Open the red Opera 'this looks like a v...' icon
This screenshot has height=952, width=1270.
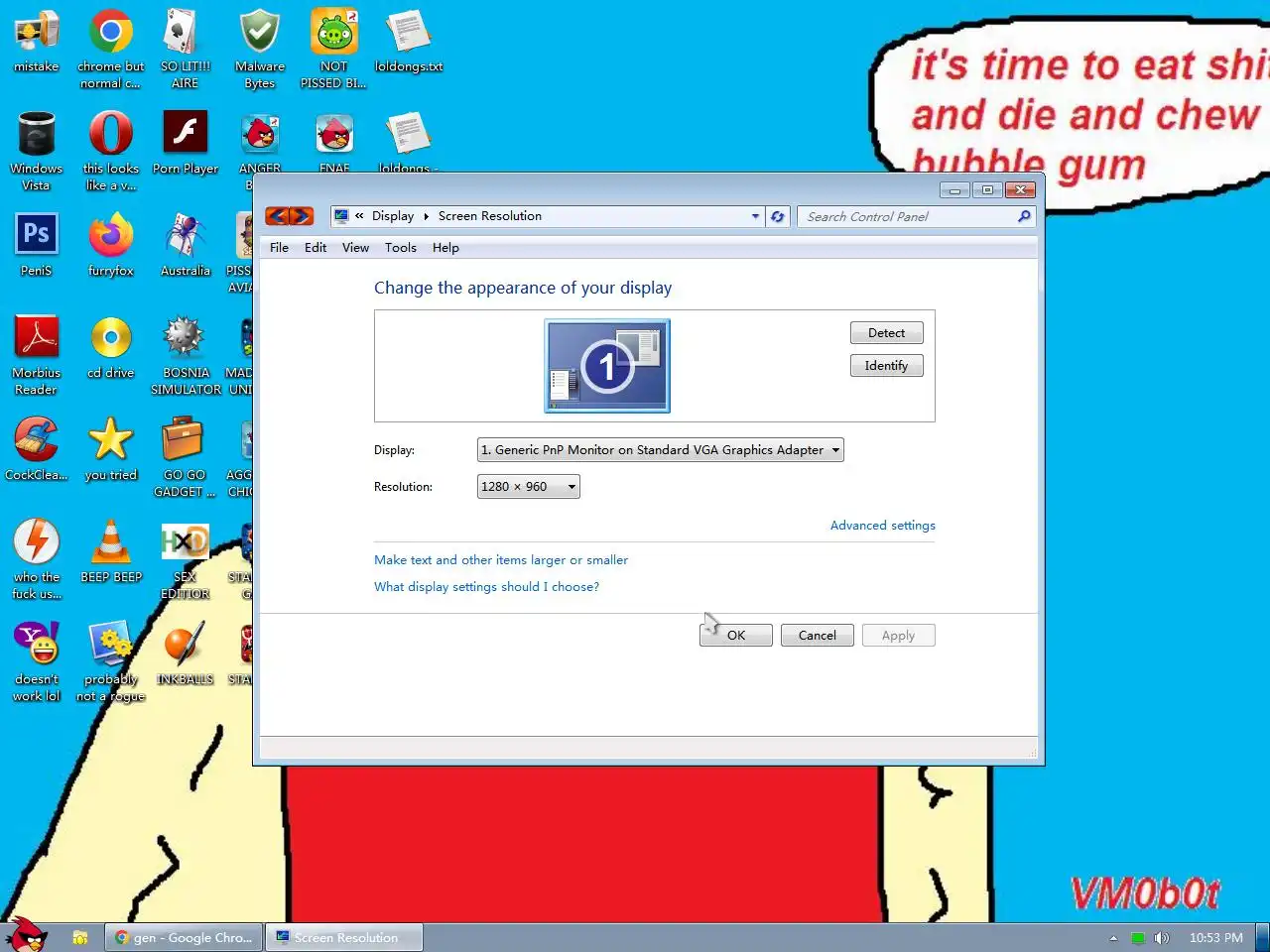coord(111,152)
